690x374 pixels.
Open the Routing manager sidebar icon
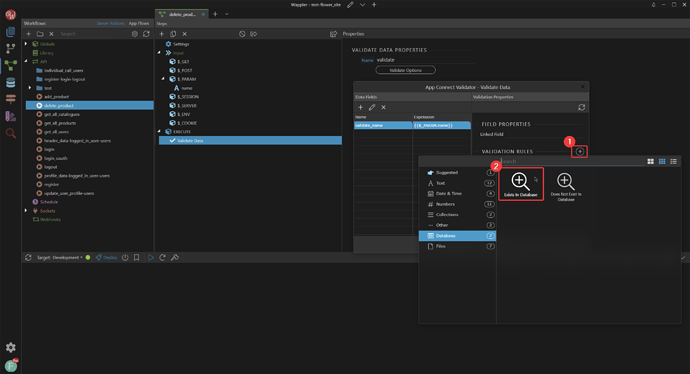pyautogui.click(x=11, y=99)
